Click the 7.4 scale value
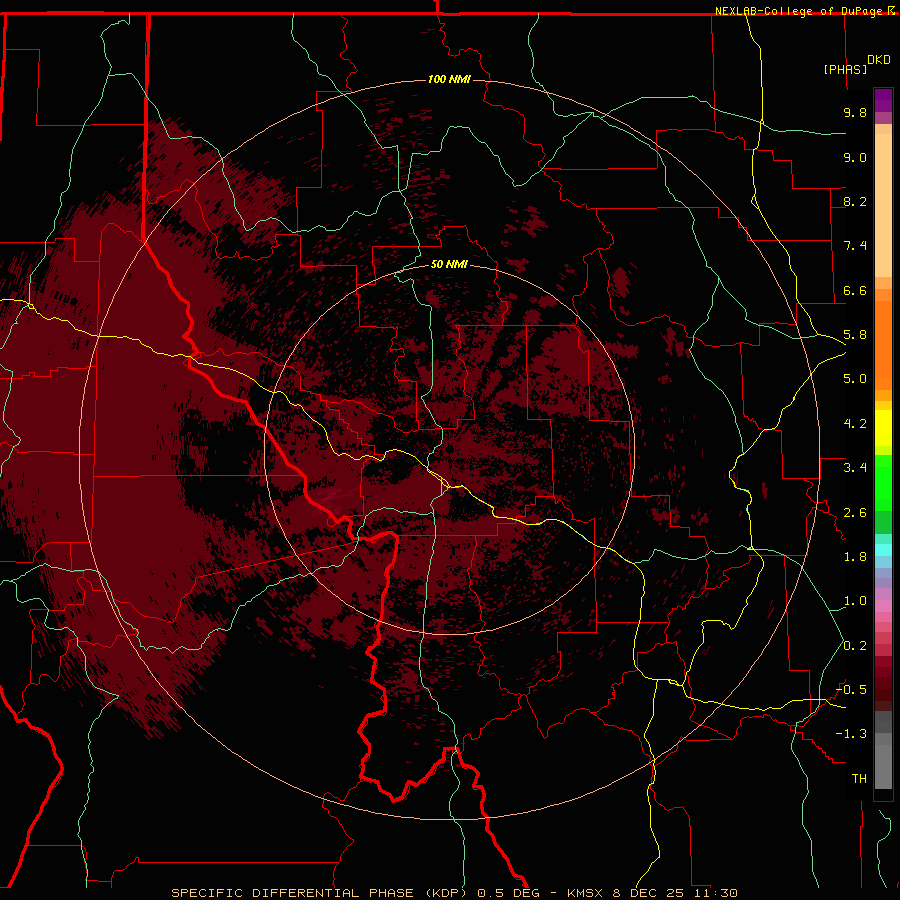The width and height of the screenshot is (900, 900). pyautogui.click(x=855, y=246)
